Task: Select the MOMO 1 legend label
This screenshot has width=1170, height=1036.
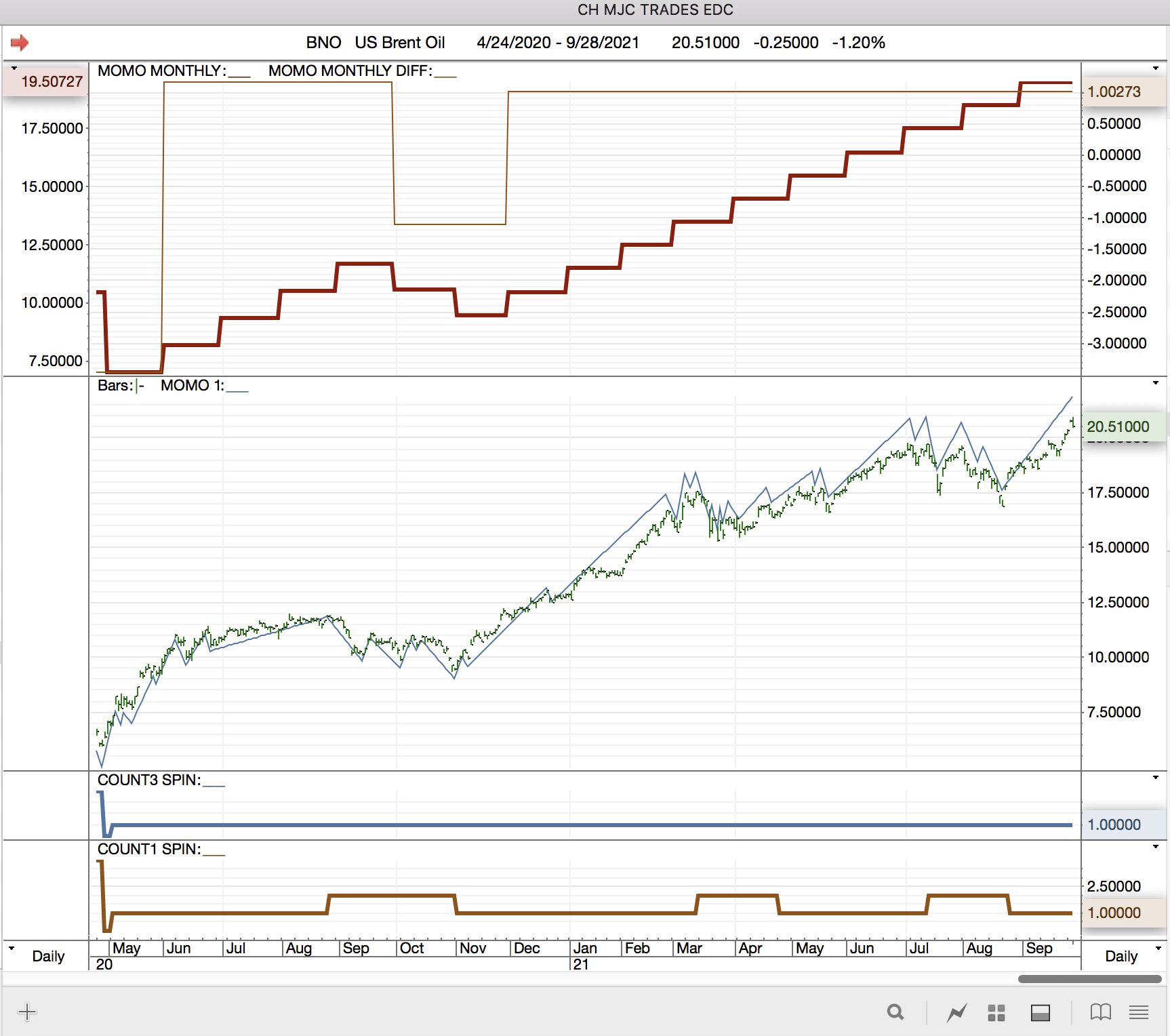Action: click(x=192, y=385)
